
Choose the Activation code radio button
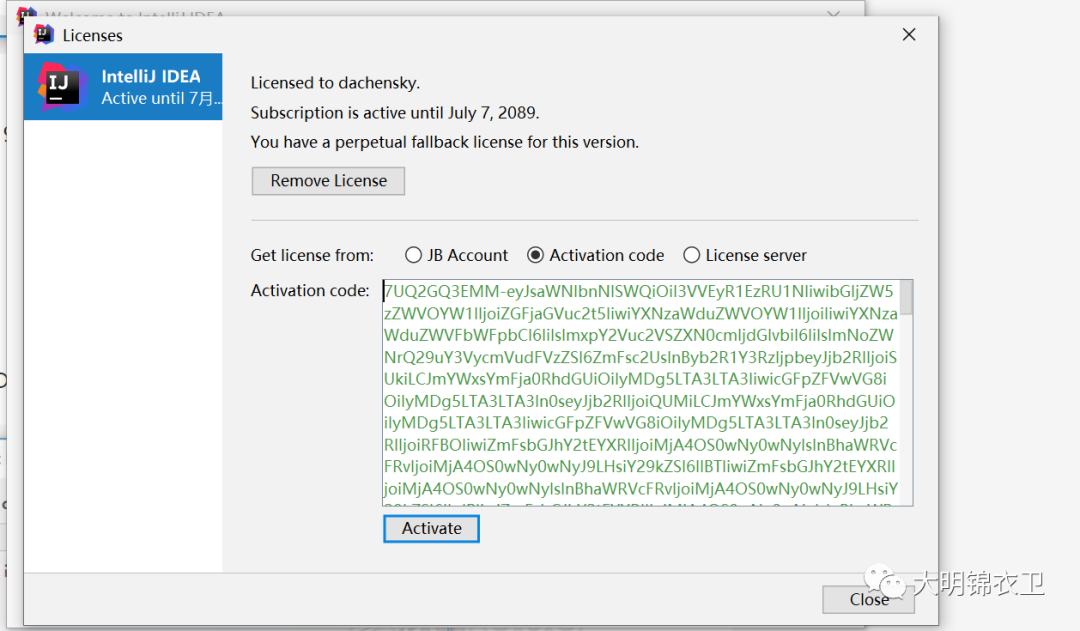[536, 255]
